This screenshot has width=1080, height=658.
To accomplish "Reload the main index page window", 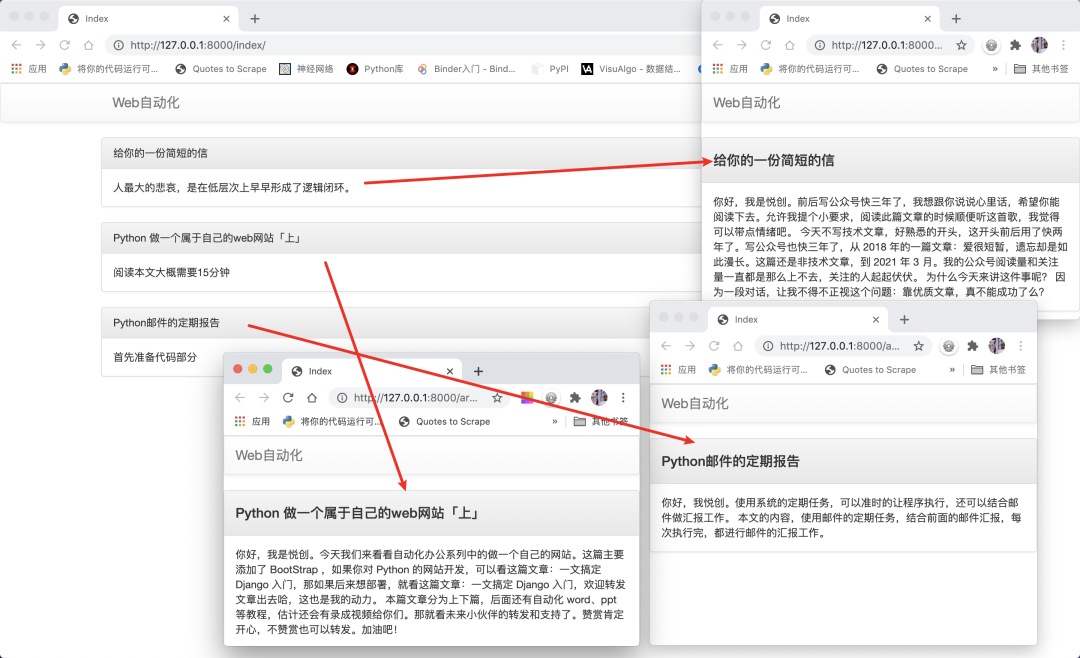I will [65, 45].
